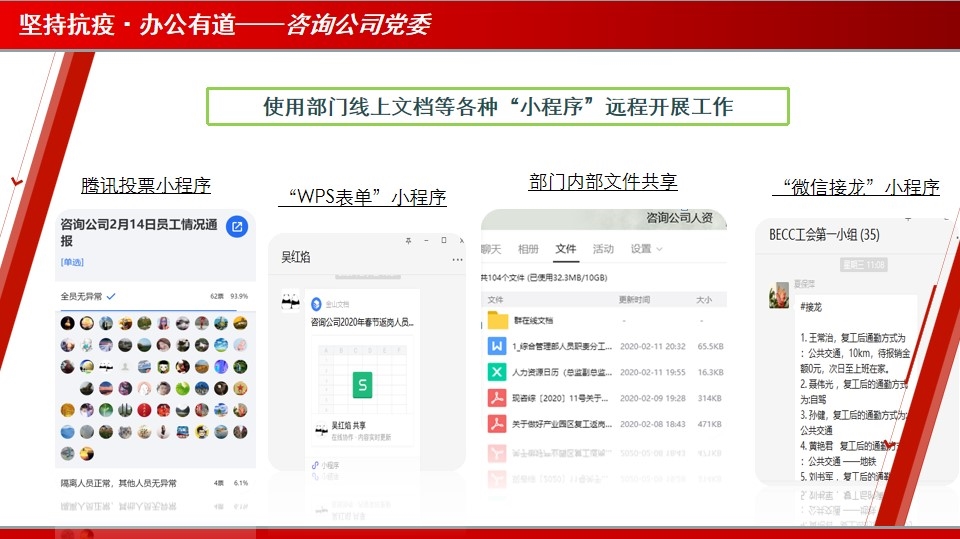Viewport: 960px width, 539px height.
Task: Click the group title BECC工会第一小组 (35)
Action: 824,235
